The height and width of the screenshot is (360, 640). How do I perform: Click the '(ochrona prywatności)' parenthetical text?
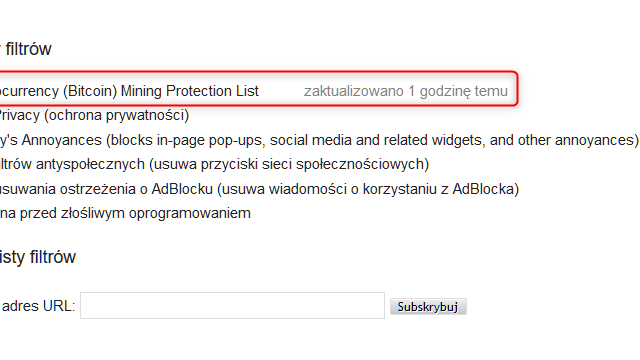(117, 115)
